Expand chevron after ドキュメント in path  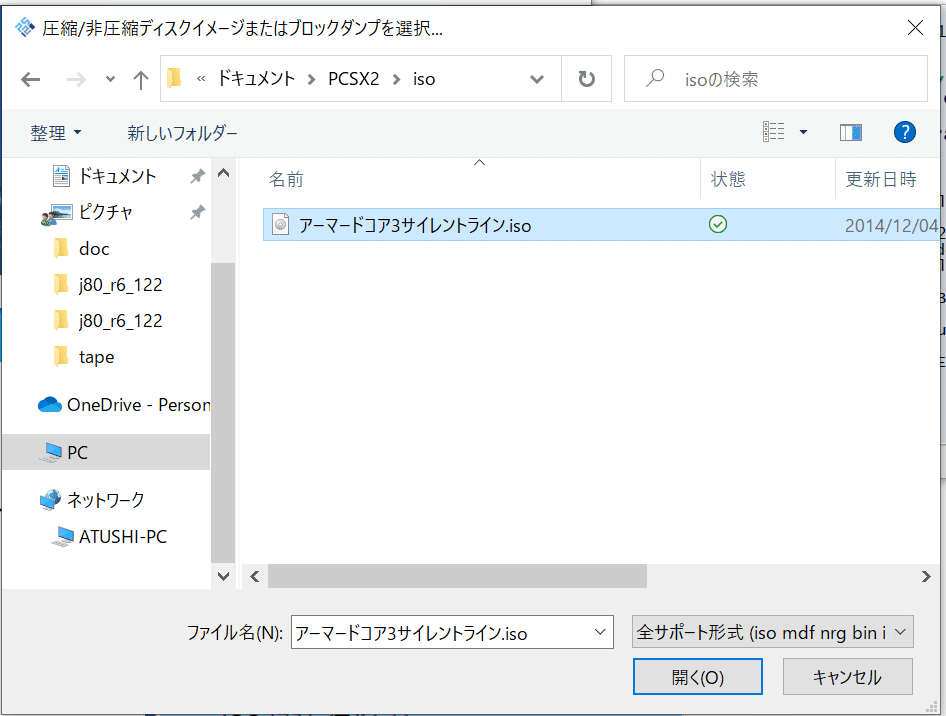(312, 79)
